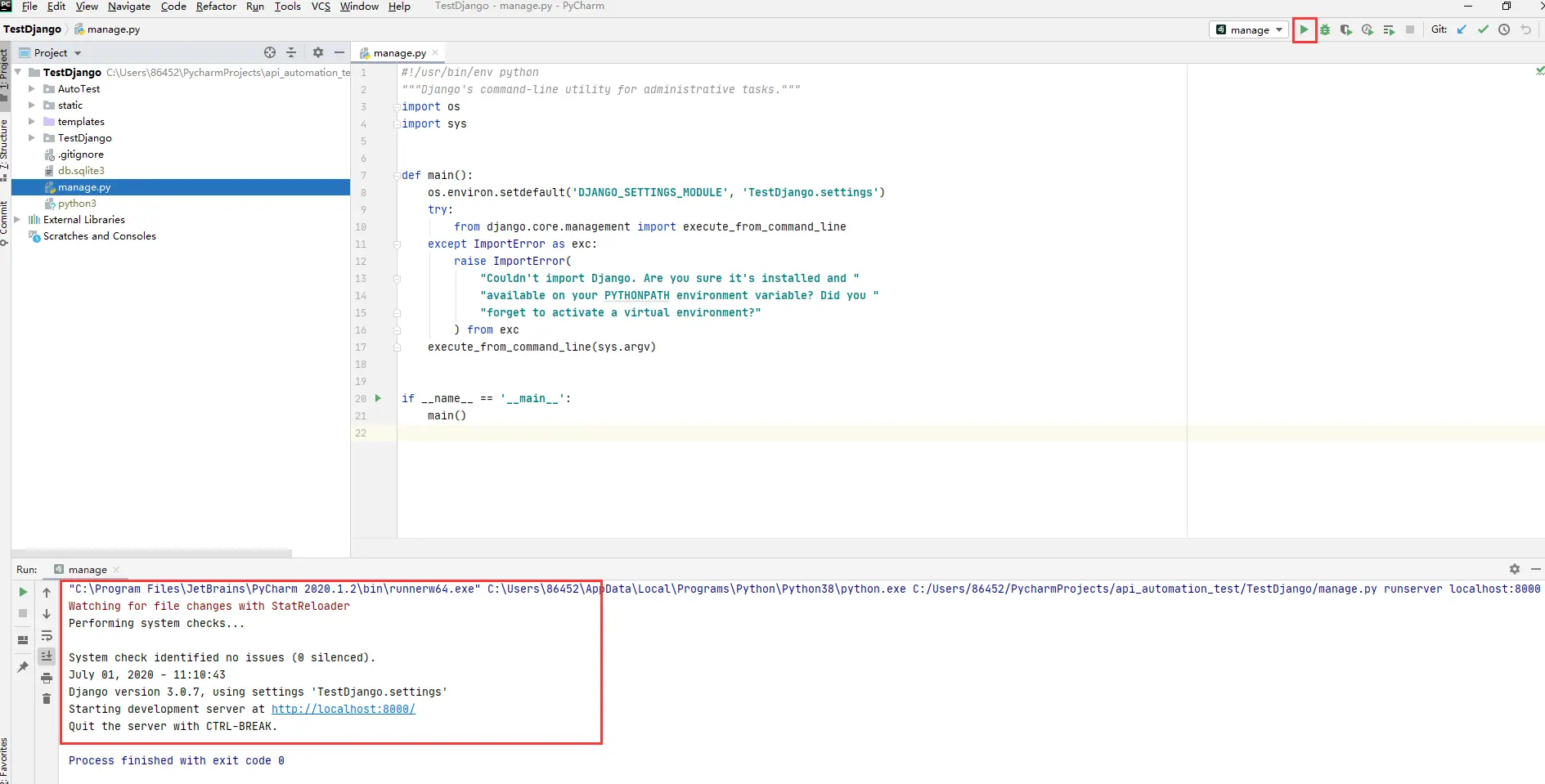Expand the static folder
Screen dimensions: 1545x784
tap(32, 105)
